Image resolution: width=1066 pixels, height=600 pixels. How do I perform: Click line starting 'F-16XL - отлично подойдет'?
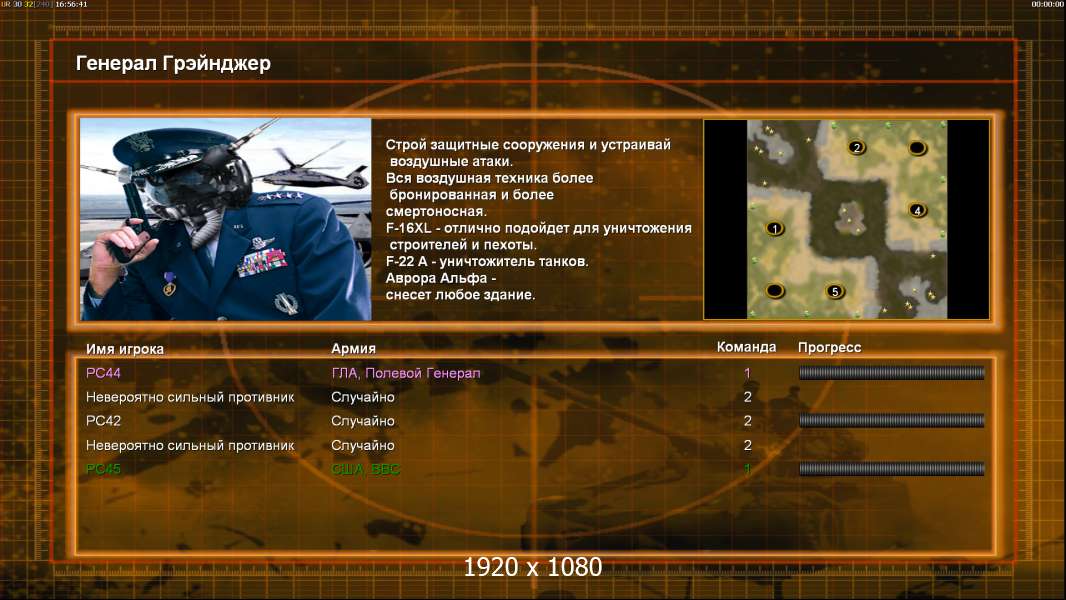pos(538,228)
